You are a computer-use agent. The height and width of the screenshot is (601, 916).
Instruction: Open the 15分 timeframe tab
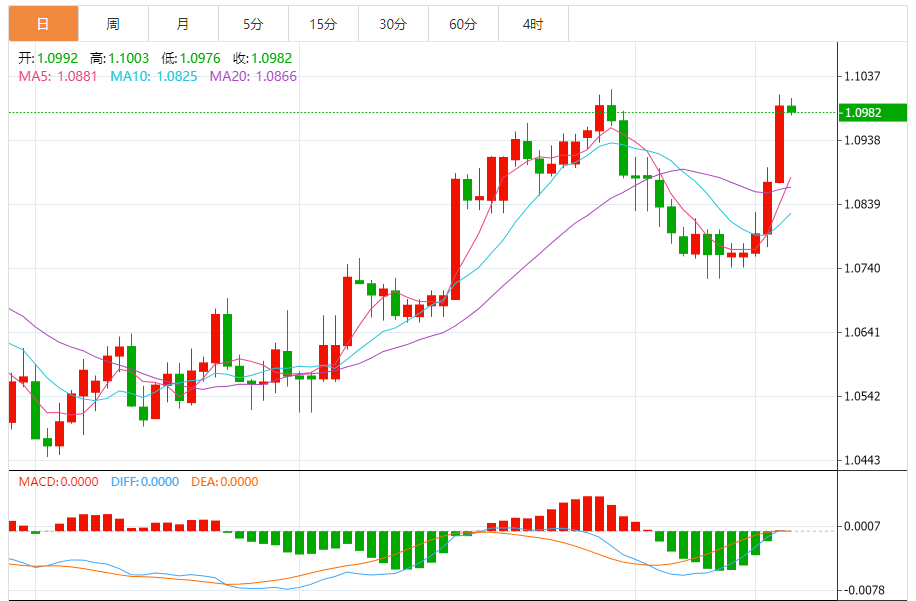[324, 24]
